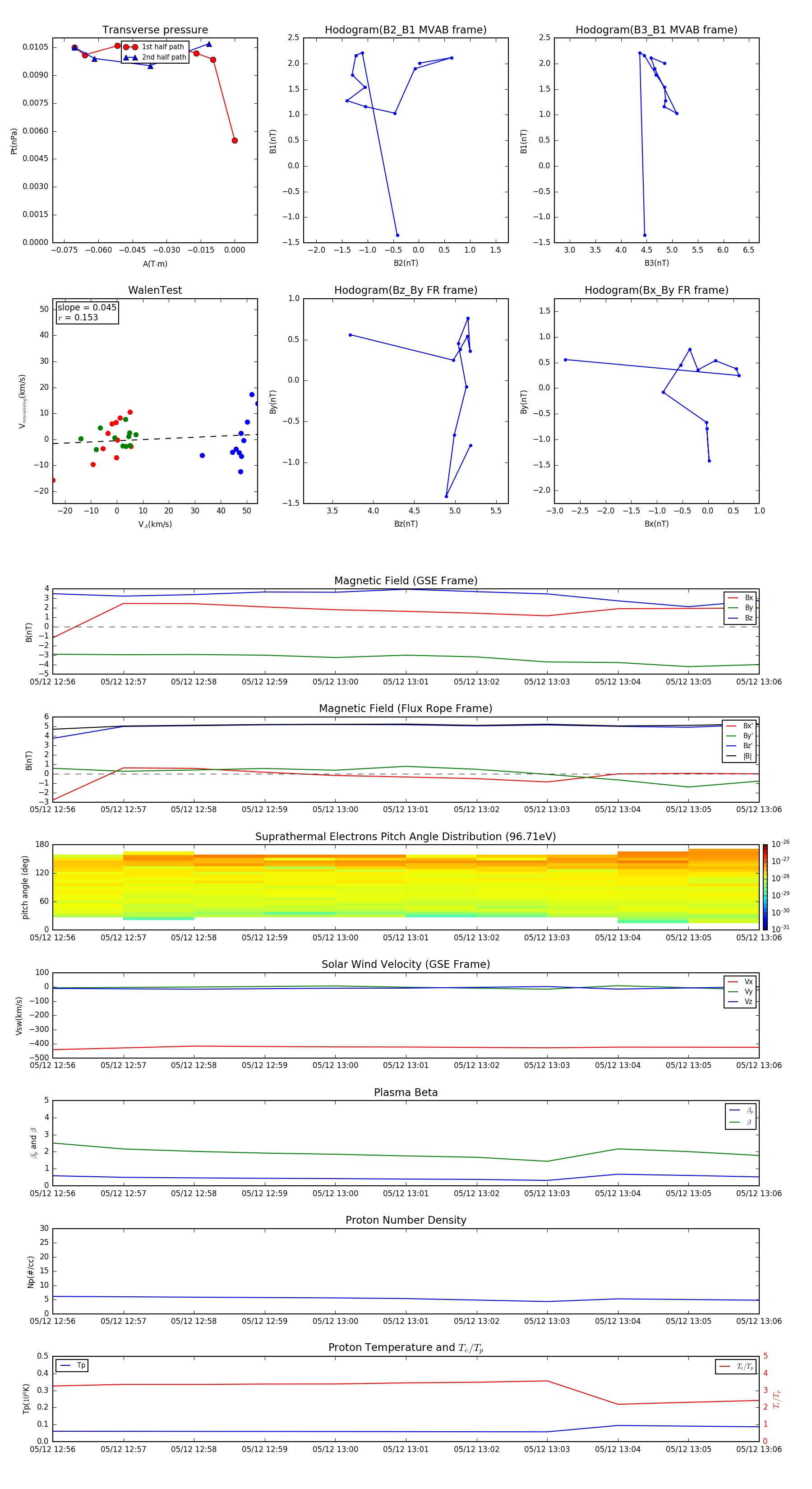Viewport: 812px width, 1489px height.
Task: Click the 'B2(nT)' x-axis label
Action: tap(406, 263)
